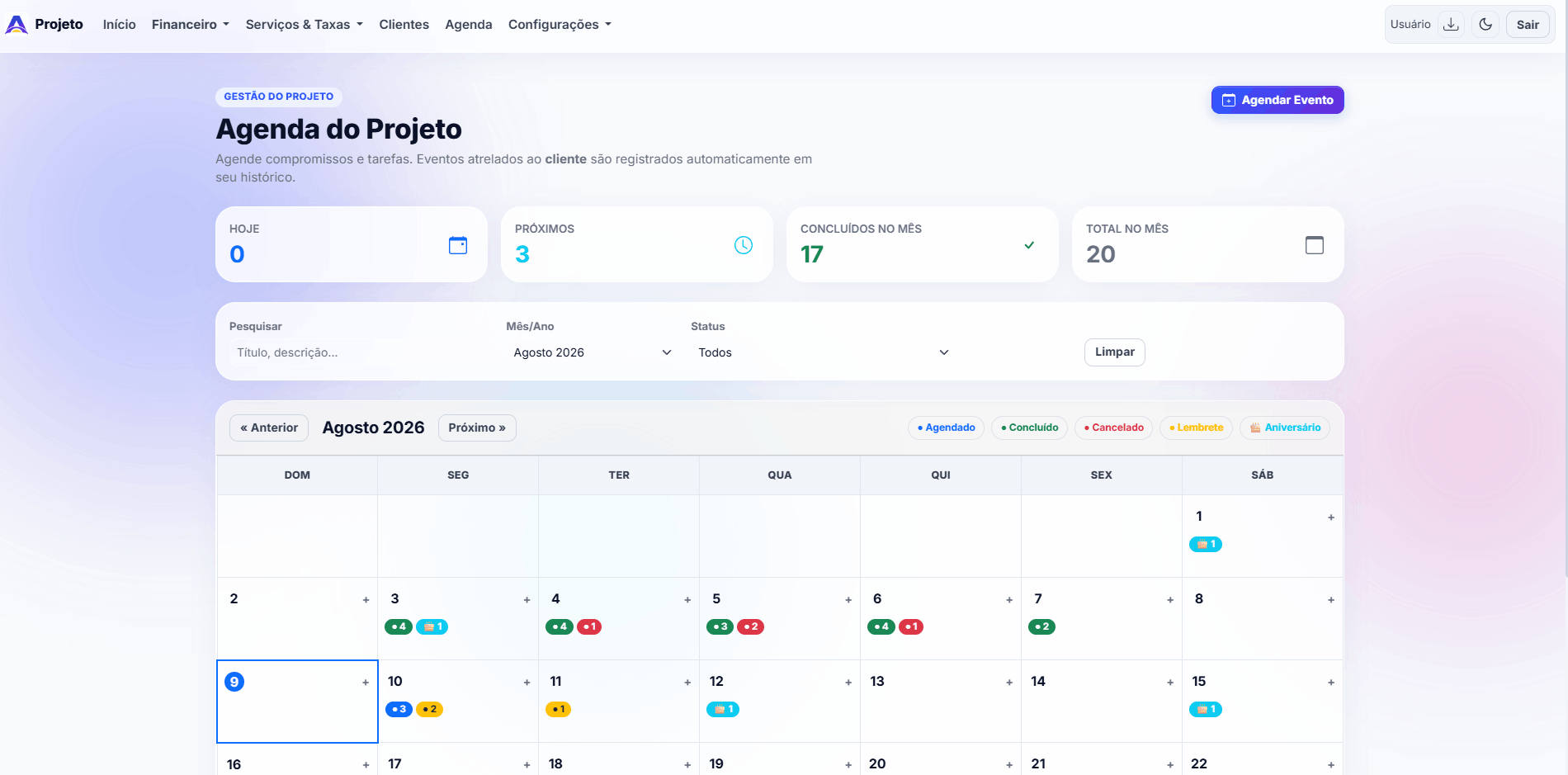Open the Clientes page

click(404, 25)
